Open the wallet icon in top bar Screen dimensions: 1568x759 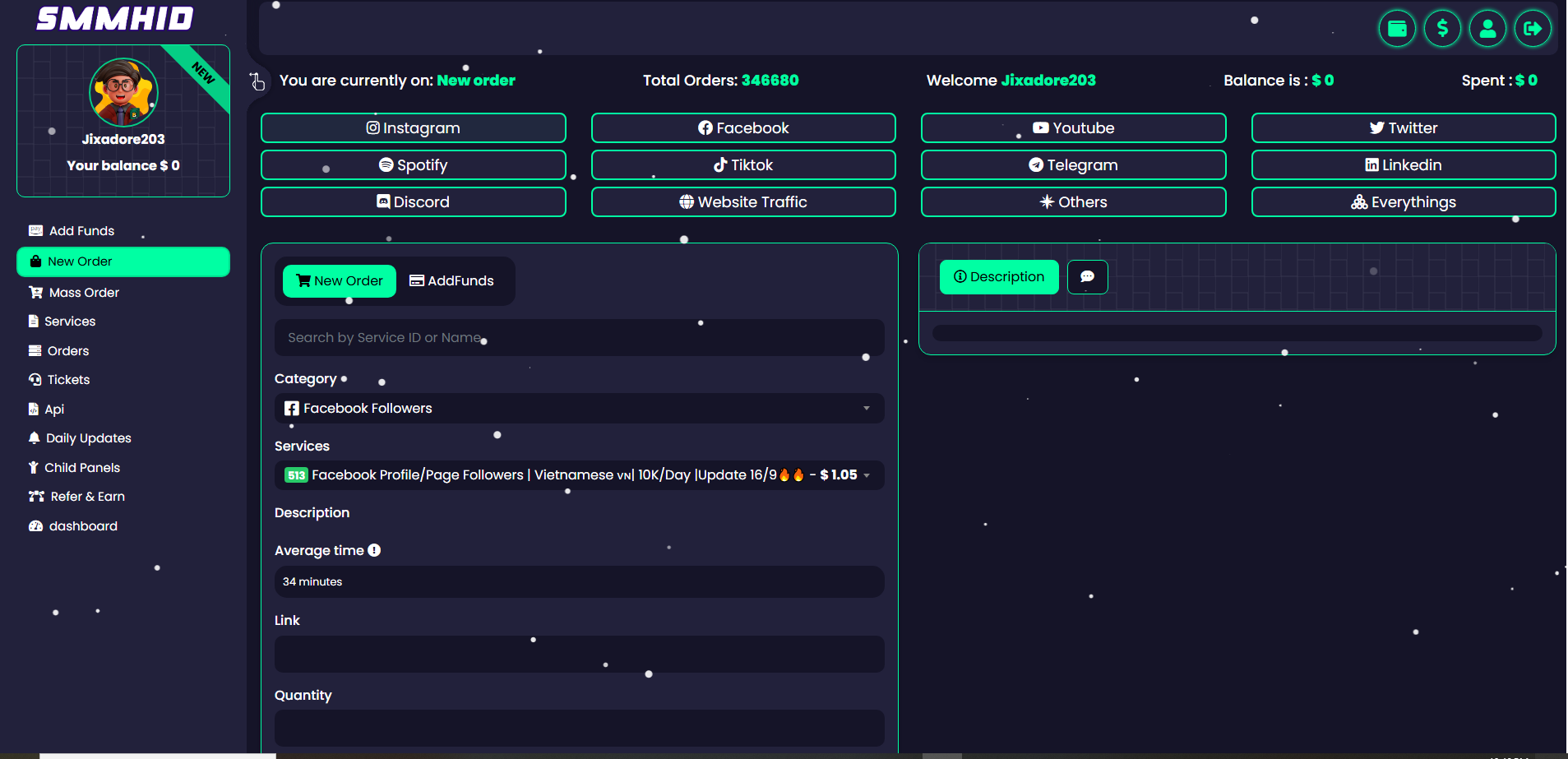1397,29
